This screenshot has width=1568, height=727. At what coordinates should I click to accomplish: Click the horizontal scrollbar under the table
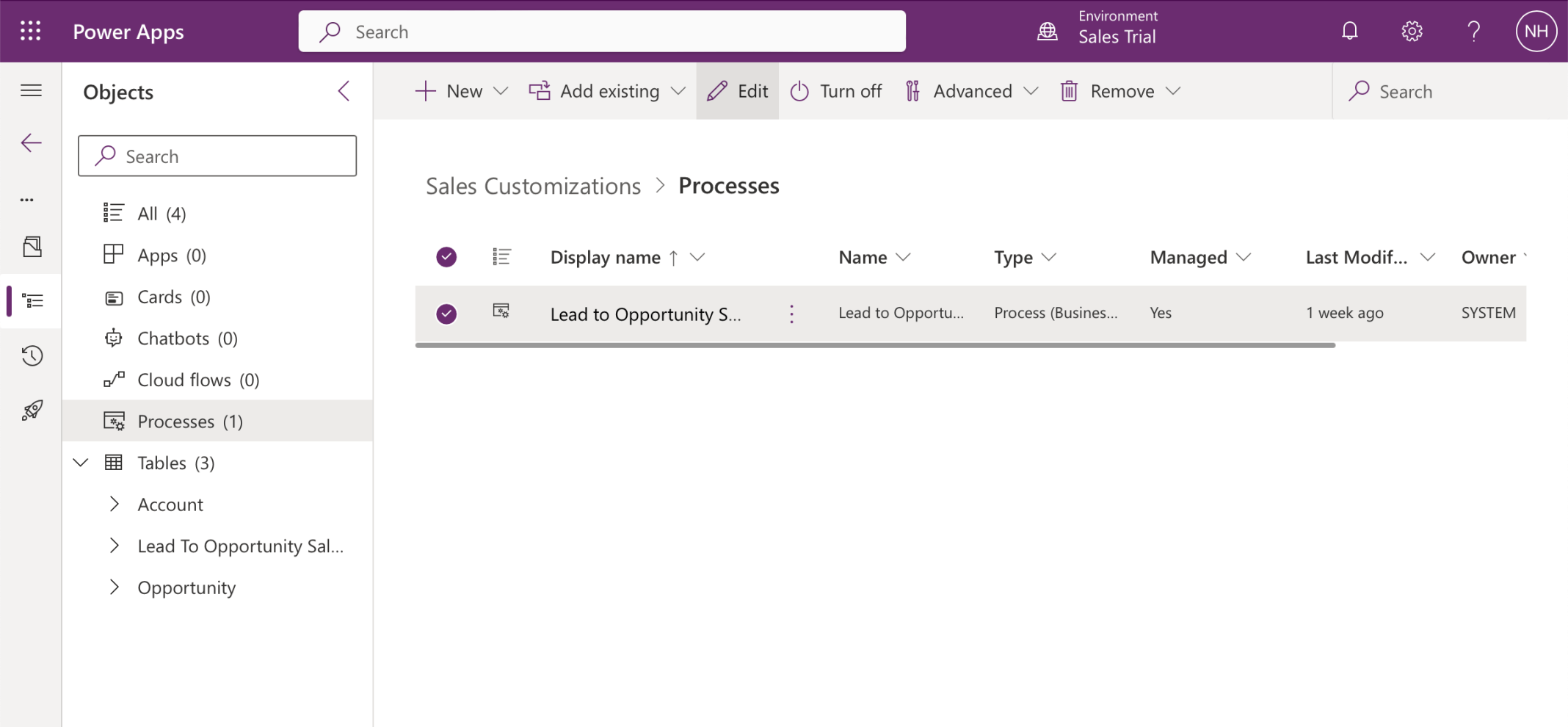(874, 345)
